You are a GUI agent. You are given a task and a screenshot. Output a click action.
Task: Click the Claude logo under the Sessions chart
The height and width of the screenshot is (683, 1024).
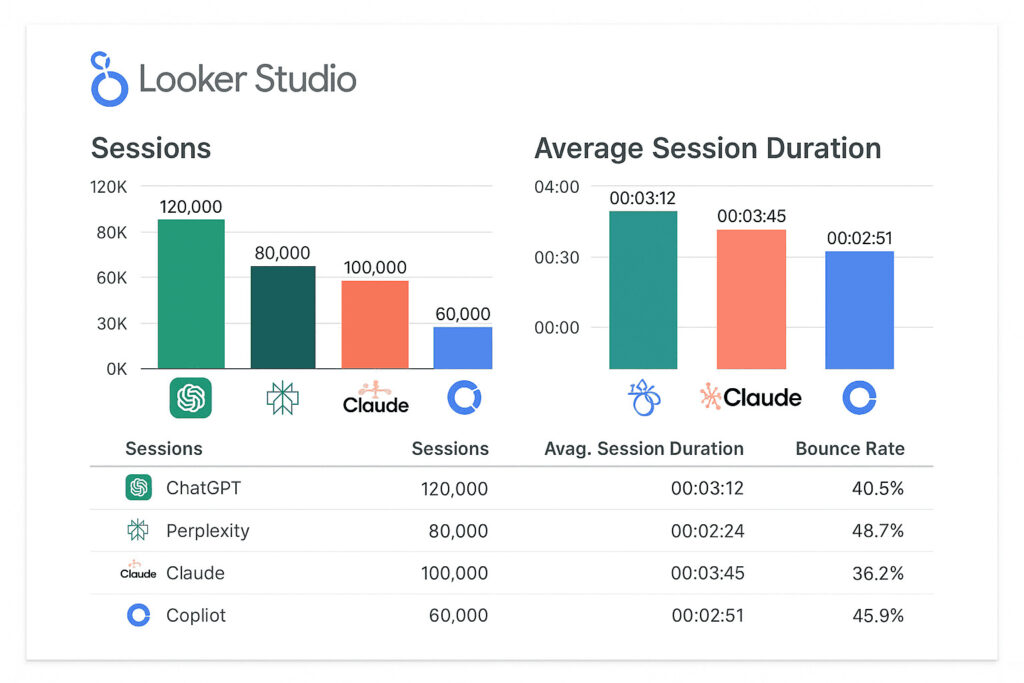click(376, 398)
